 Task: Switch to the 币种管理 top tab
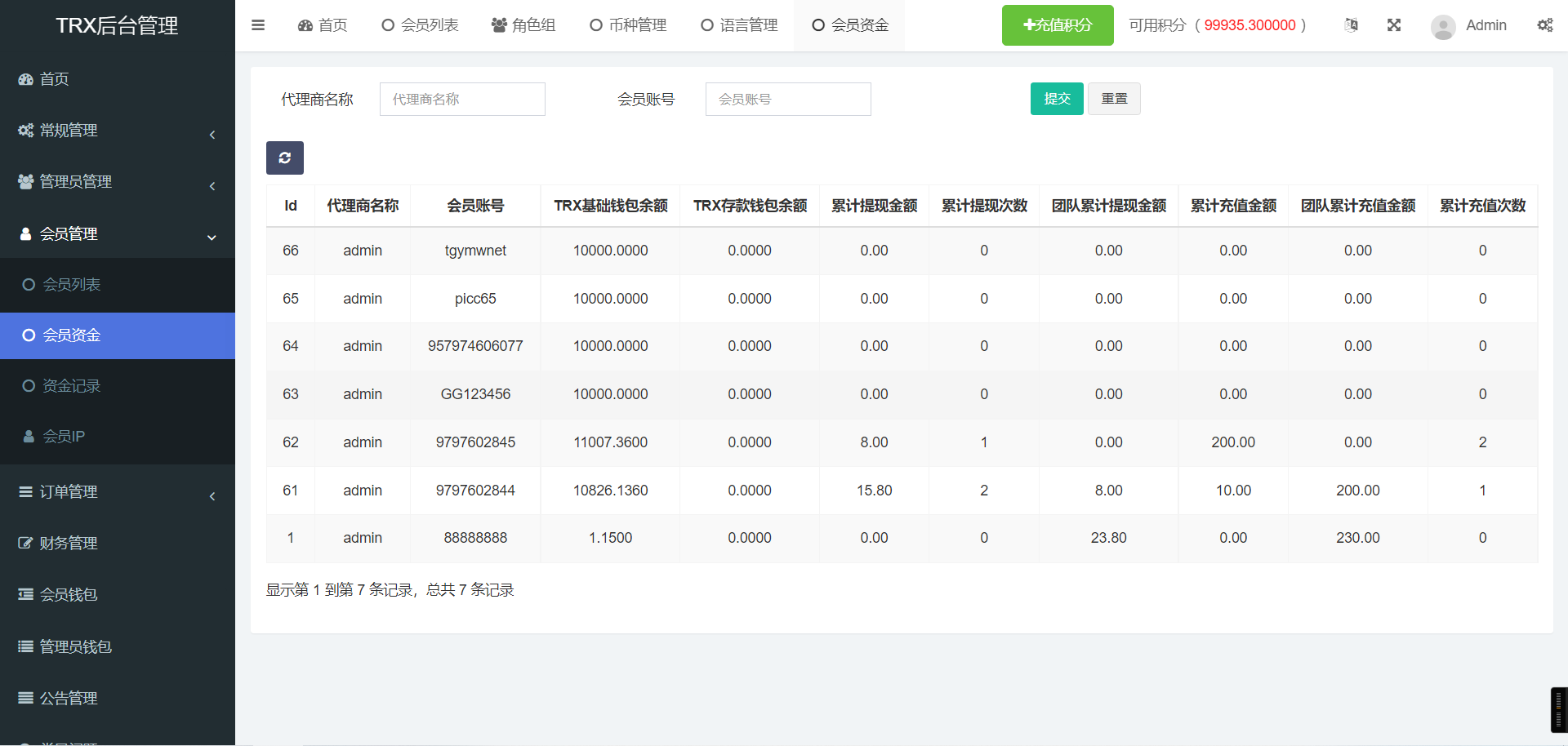(x=628, y=25)
